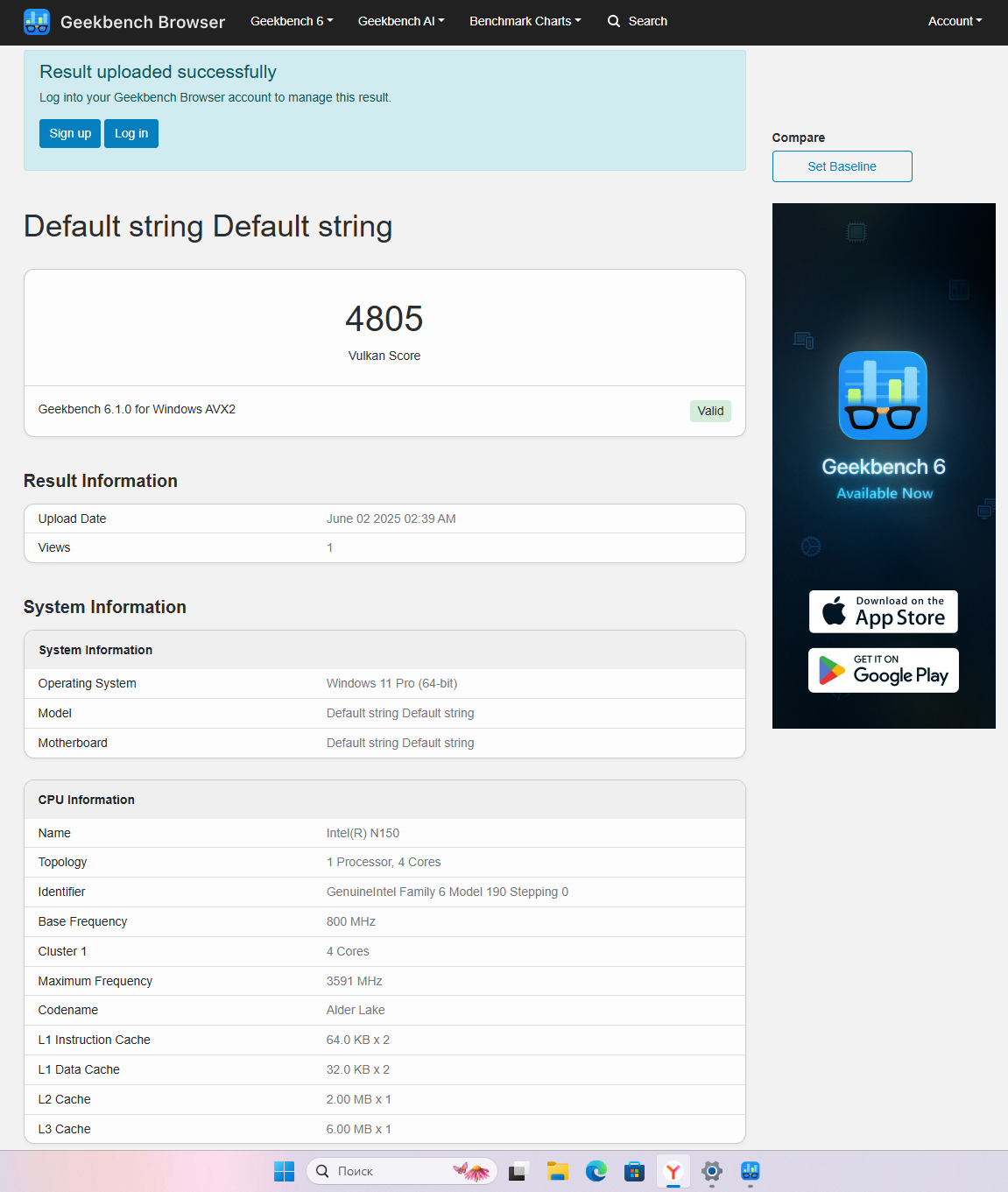Click the 32.0 KB x 2 cache value
This screenshot has height=1192, width=1008.
coord(358,1069)
